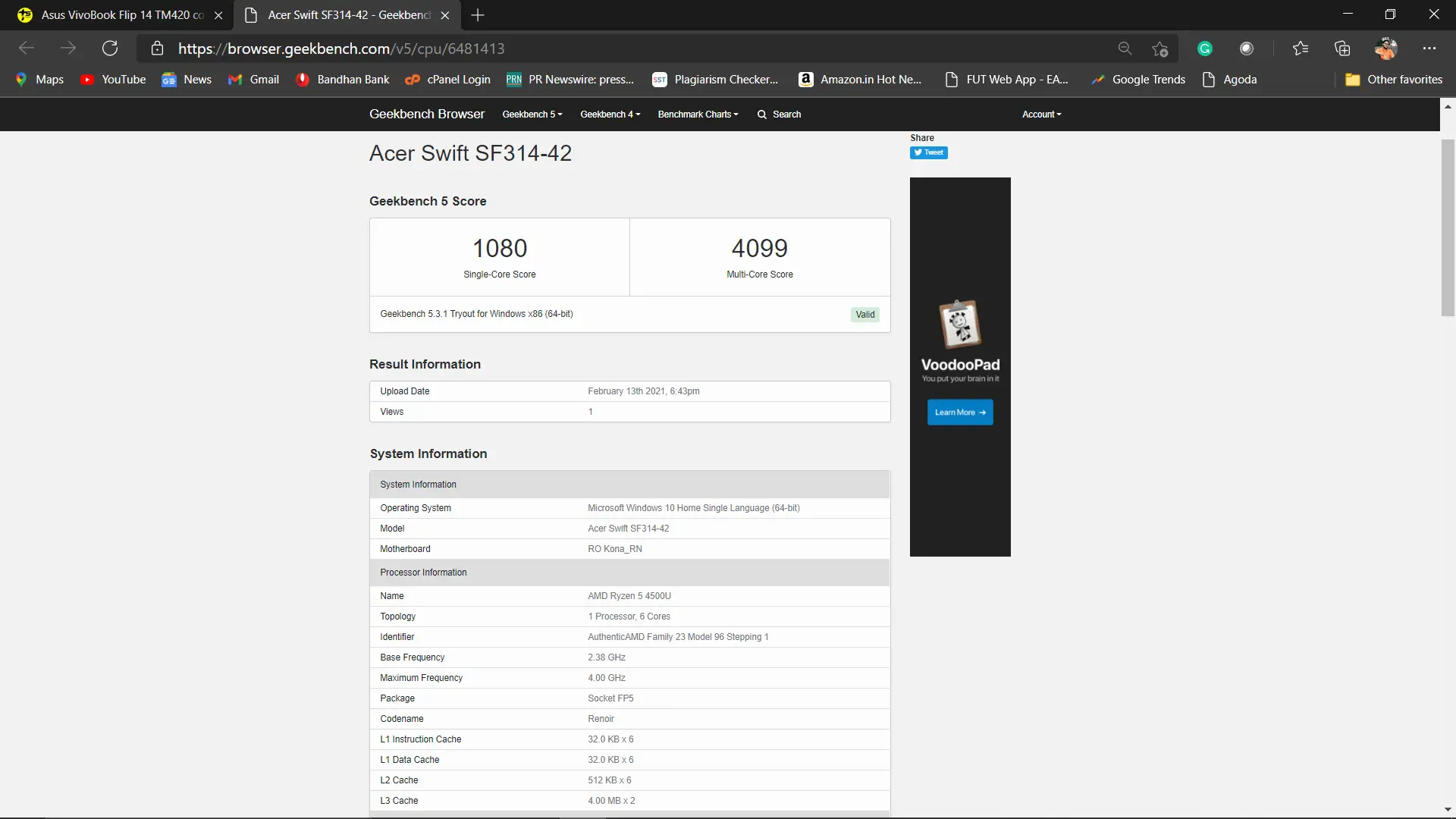Click the Valid badge
Viewport: 1456px width, 819px height.
coord(865,315)
